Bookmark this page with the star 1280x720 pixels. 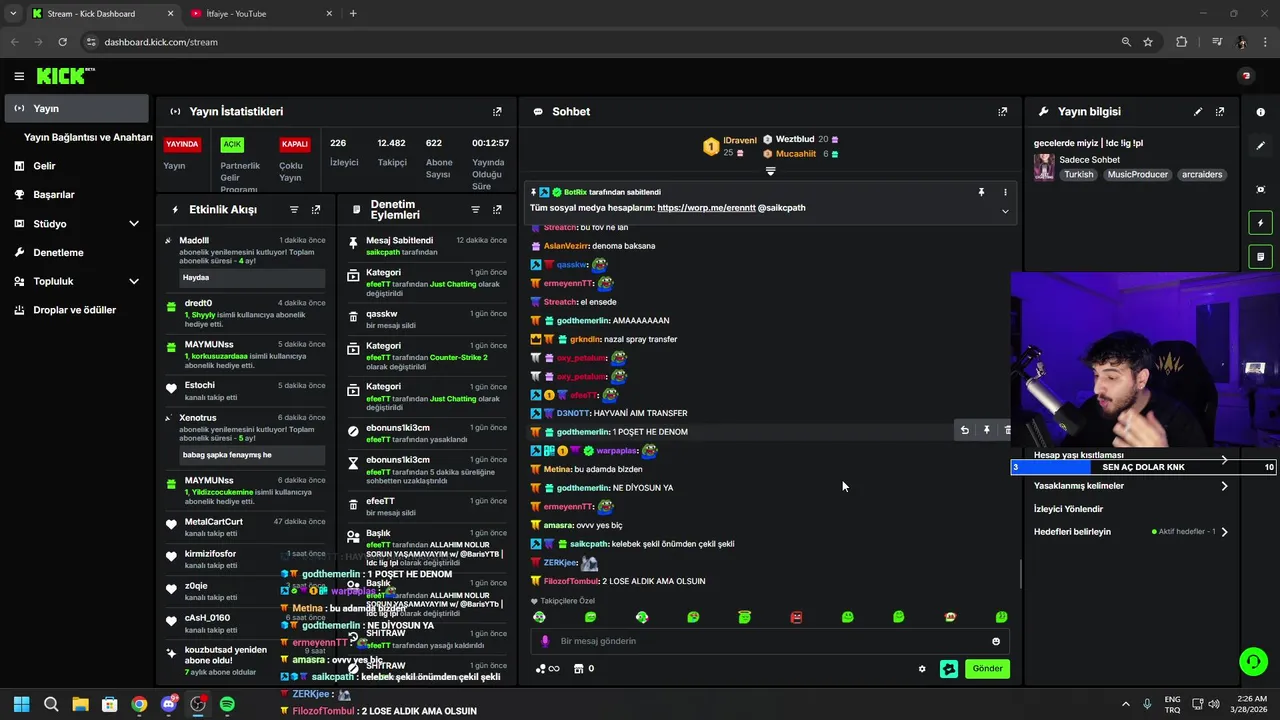click(1148, 42)
